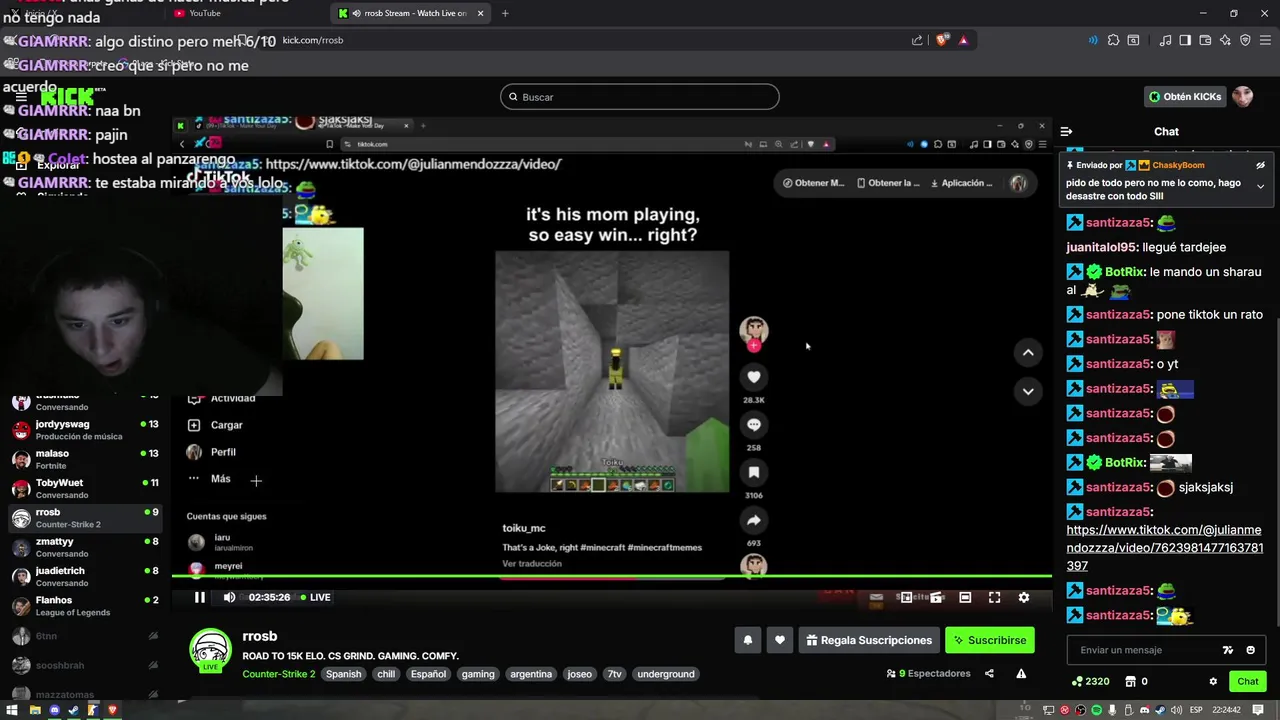The height and width of the screenshot is (720, 1280).
Task: Open Brave Wallet icon
Action: [1205, 40]
